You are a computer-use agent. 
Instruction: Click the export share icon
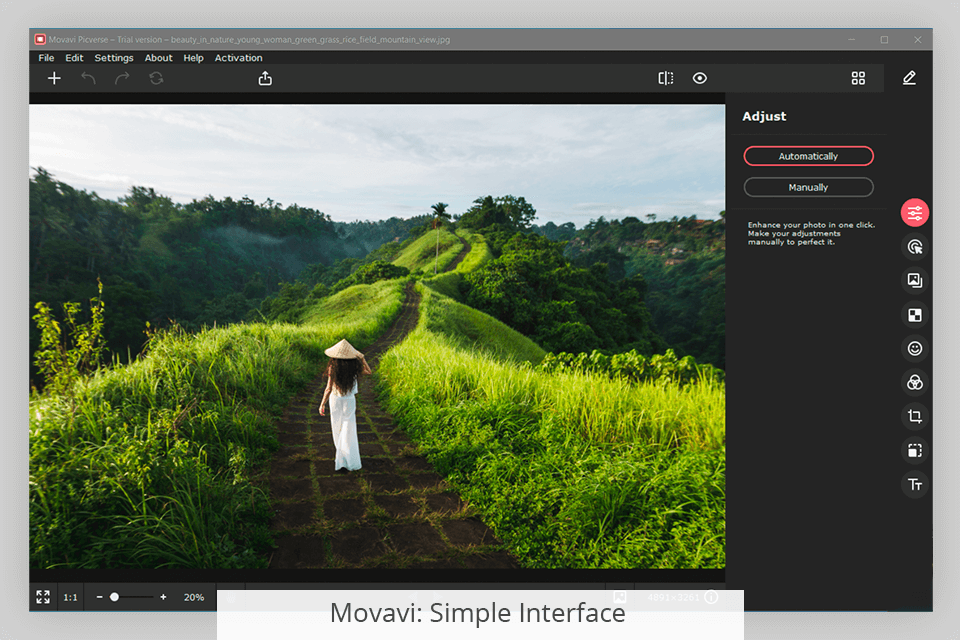point(265,78)
